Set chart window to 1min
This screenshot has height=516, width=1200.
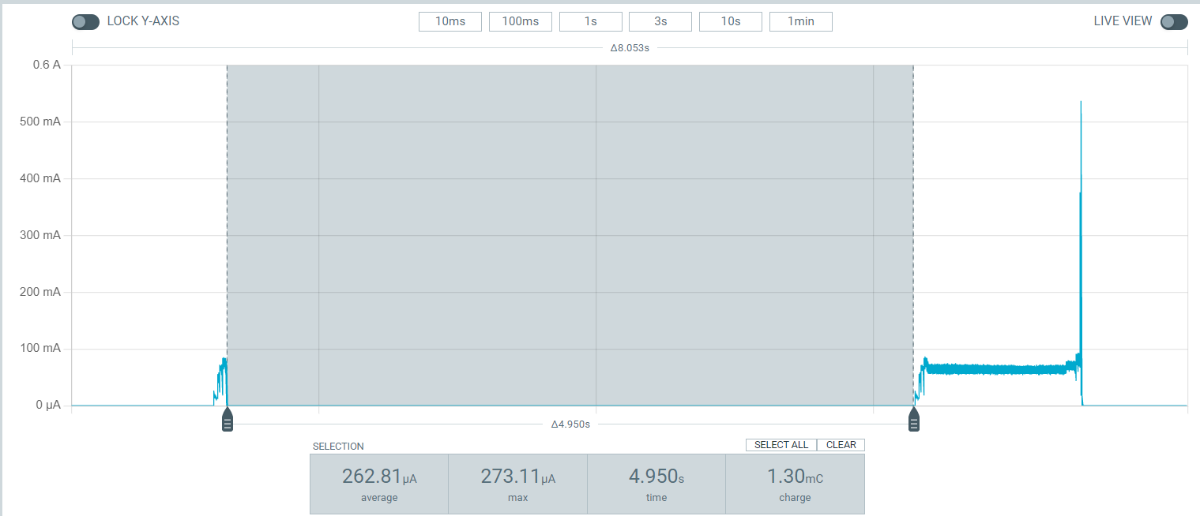click(x=800, y=22)
